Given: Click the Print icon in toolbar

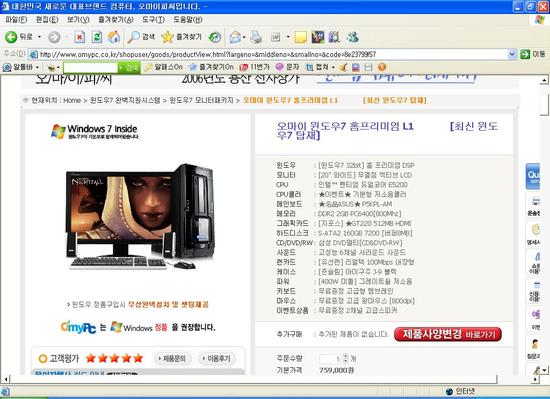Looking at the screenshot, I should tap(256, 37).
